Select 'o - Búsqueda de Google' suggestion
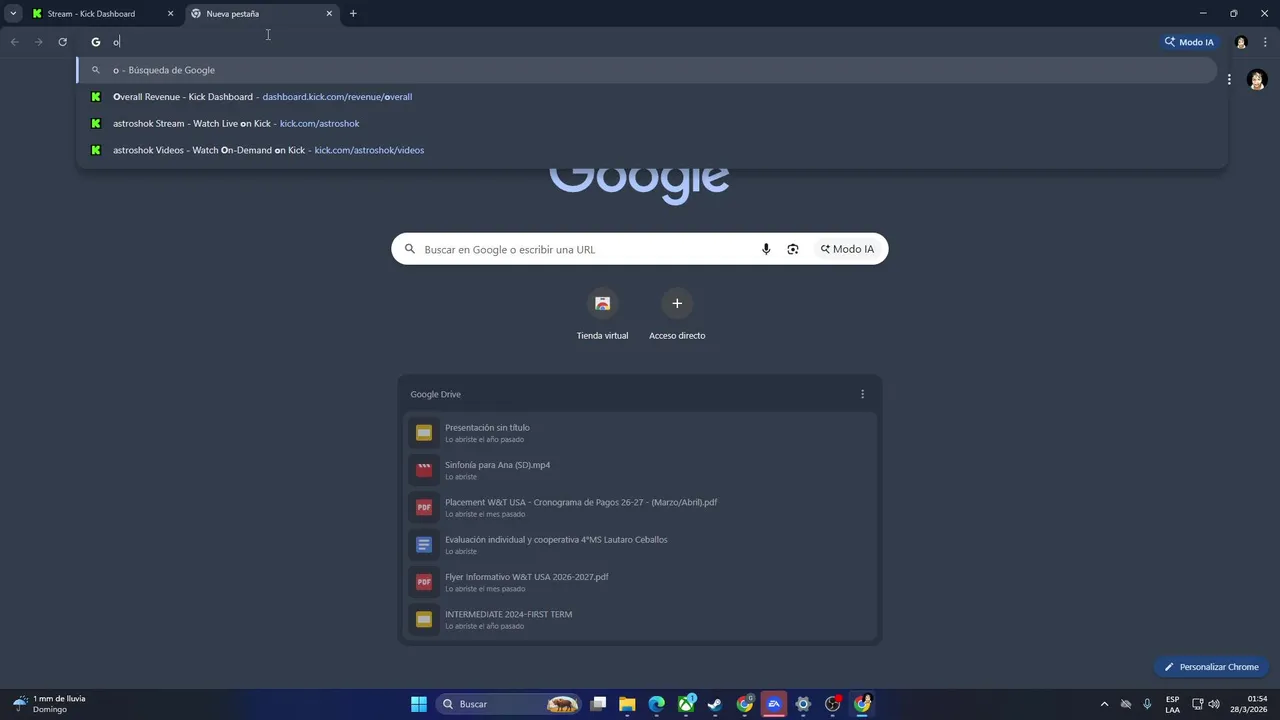The height and width of the screenshot is (720, 1280). click(x=646, y=70)
